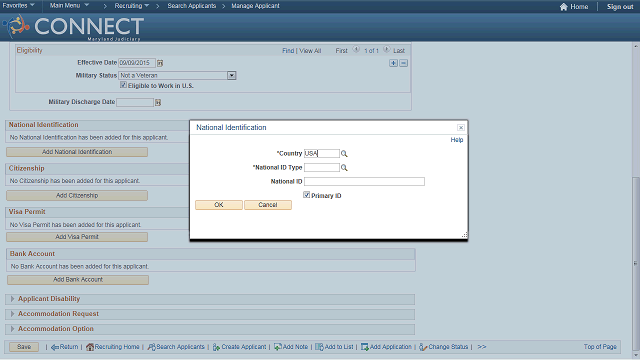Open the Recruiting breadcrumb menu
This screenshot has height=360, width=640.
pos(131,6)
